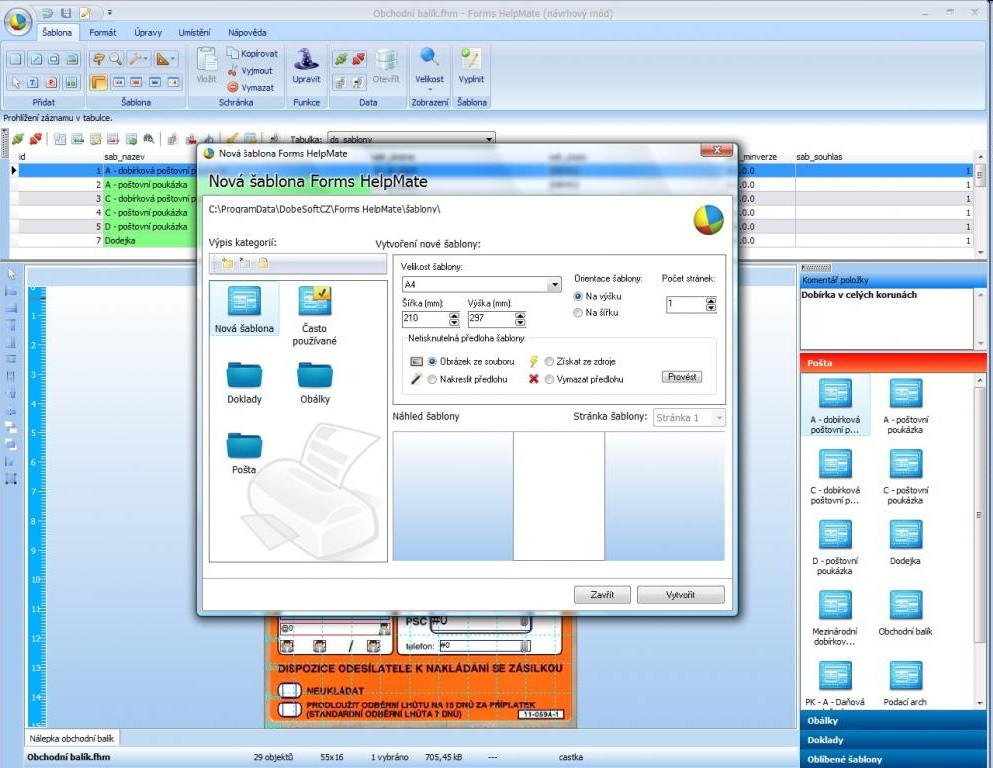Click the Pošta section header
This screenshot has width=993, height=768.
(x=893, y=363)
